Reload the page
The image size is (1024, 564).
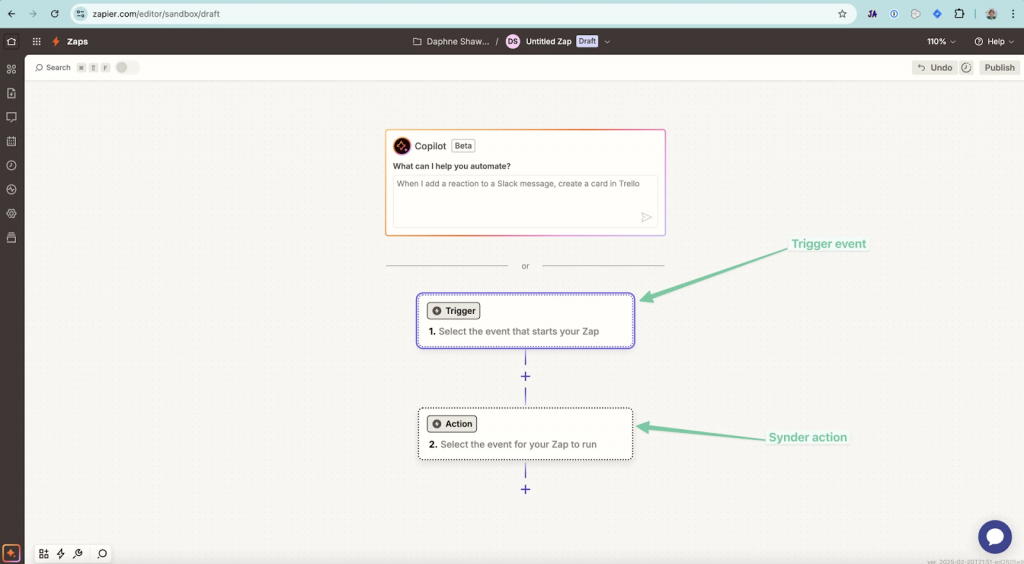55,14
